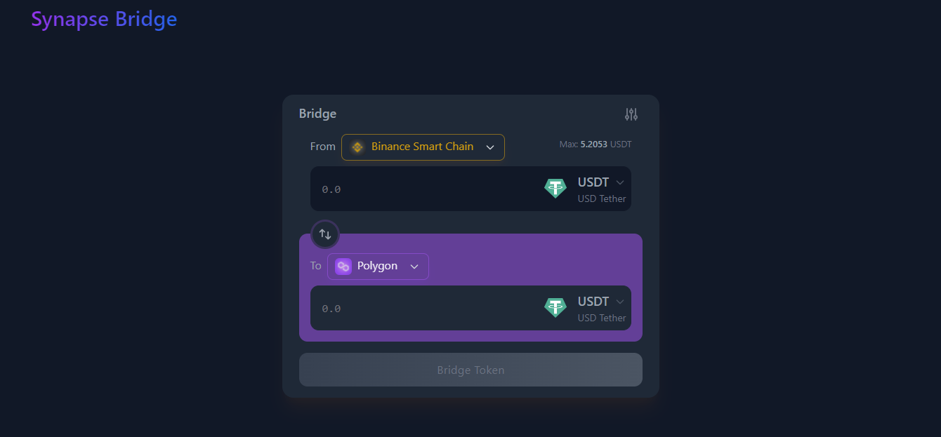Click the Binance Smart Chain logo icon
The image size is (941, 437).
point(357,147)
